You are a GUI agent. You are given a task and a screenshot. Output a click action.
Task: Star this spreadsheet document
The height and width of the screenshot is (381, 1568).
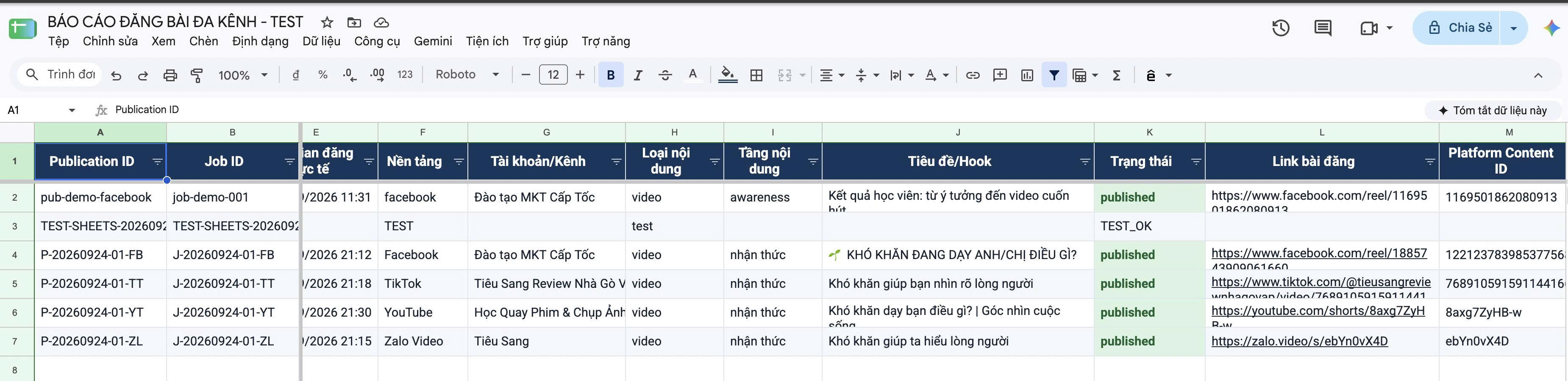327,22
